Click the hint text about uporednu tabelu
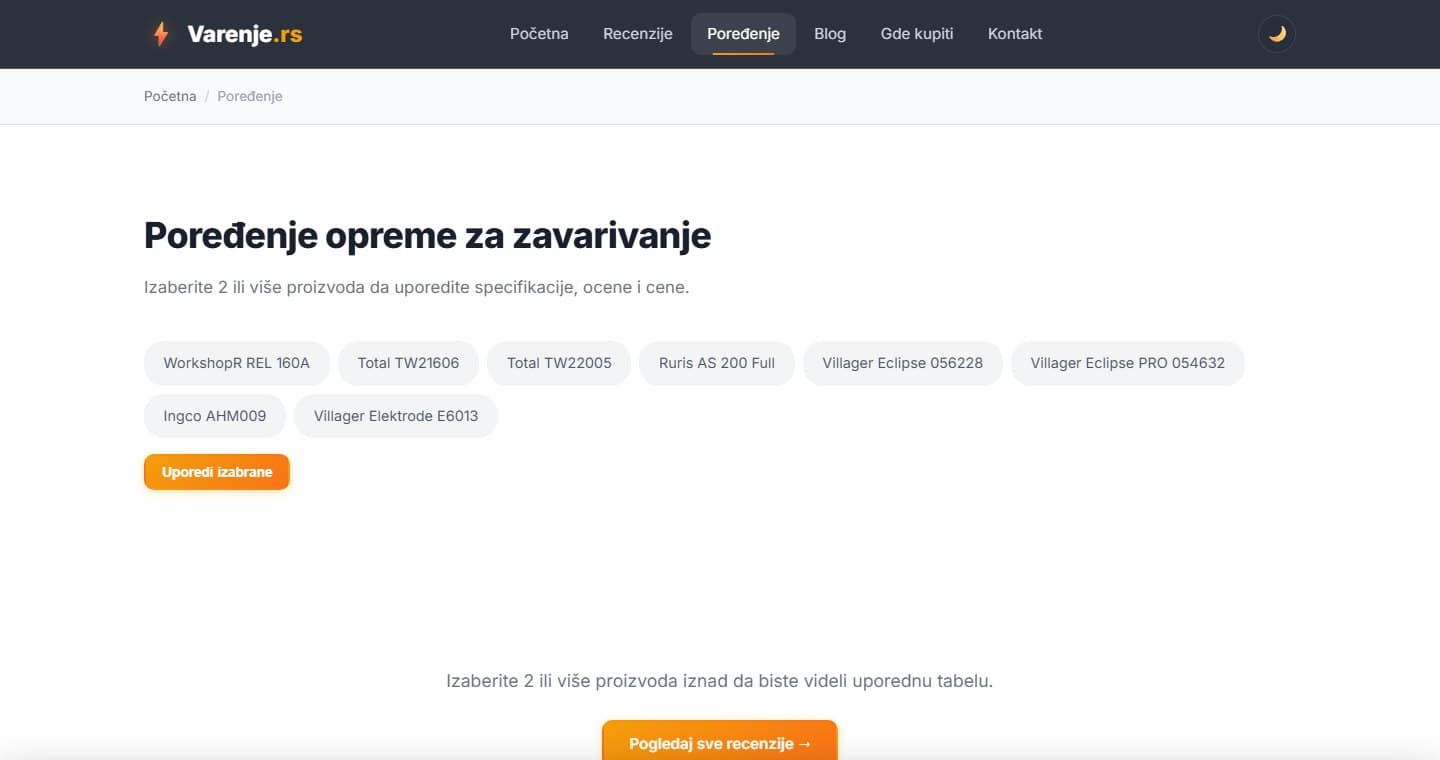Screen dimensions: 1440x760 point(720,681)
